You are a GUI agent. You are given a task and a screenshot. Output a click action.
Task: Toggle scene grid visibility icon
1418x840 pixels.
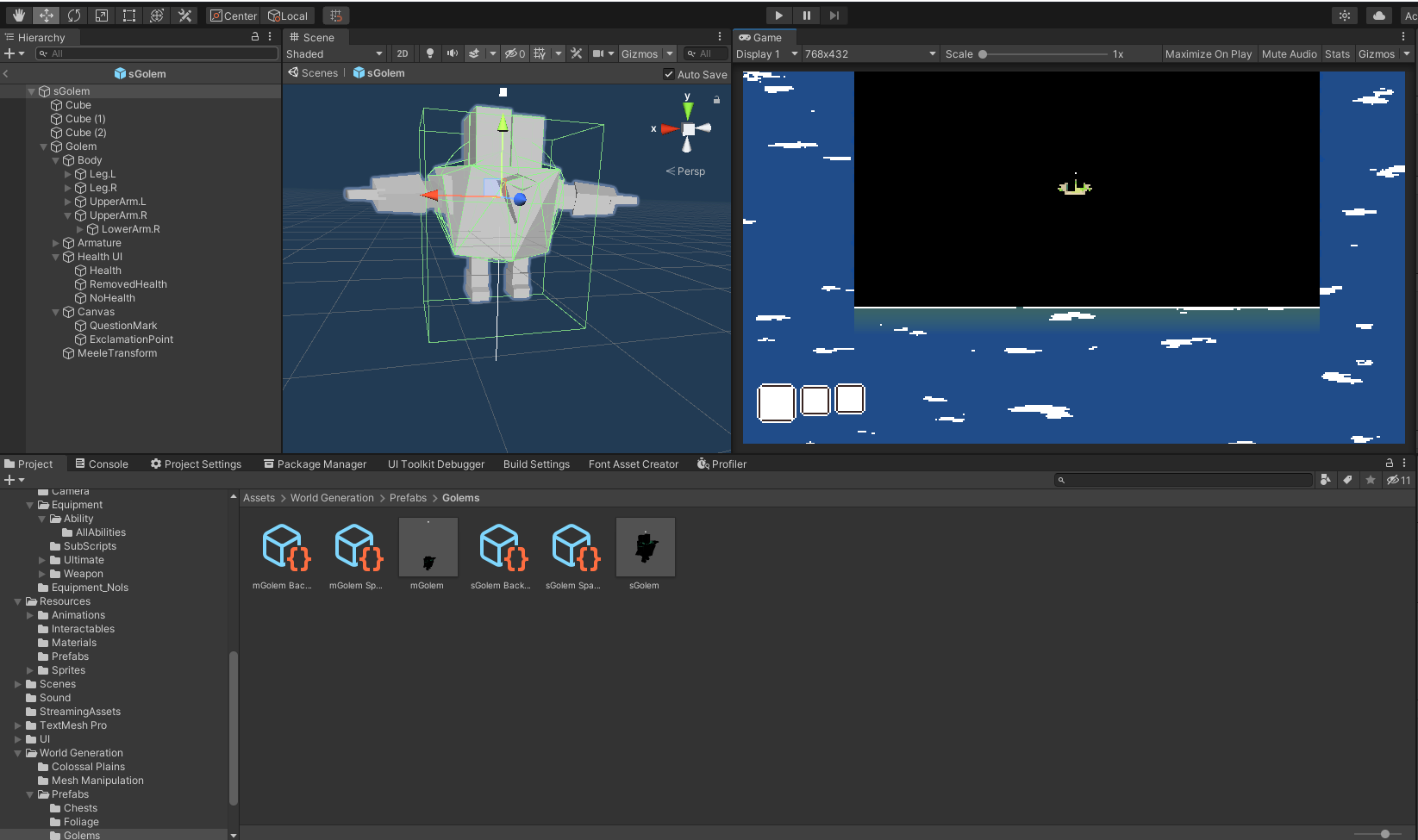click(x=540, y=53)
